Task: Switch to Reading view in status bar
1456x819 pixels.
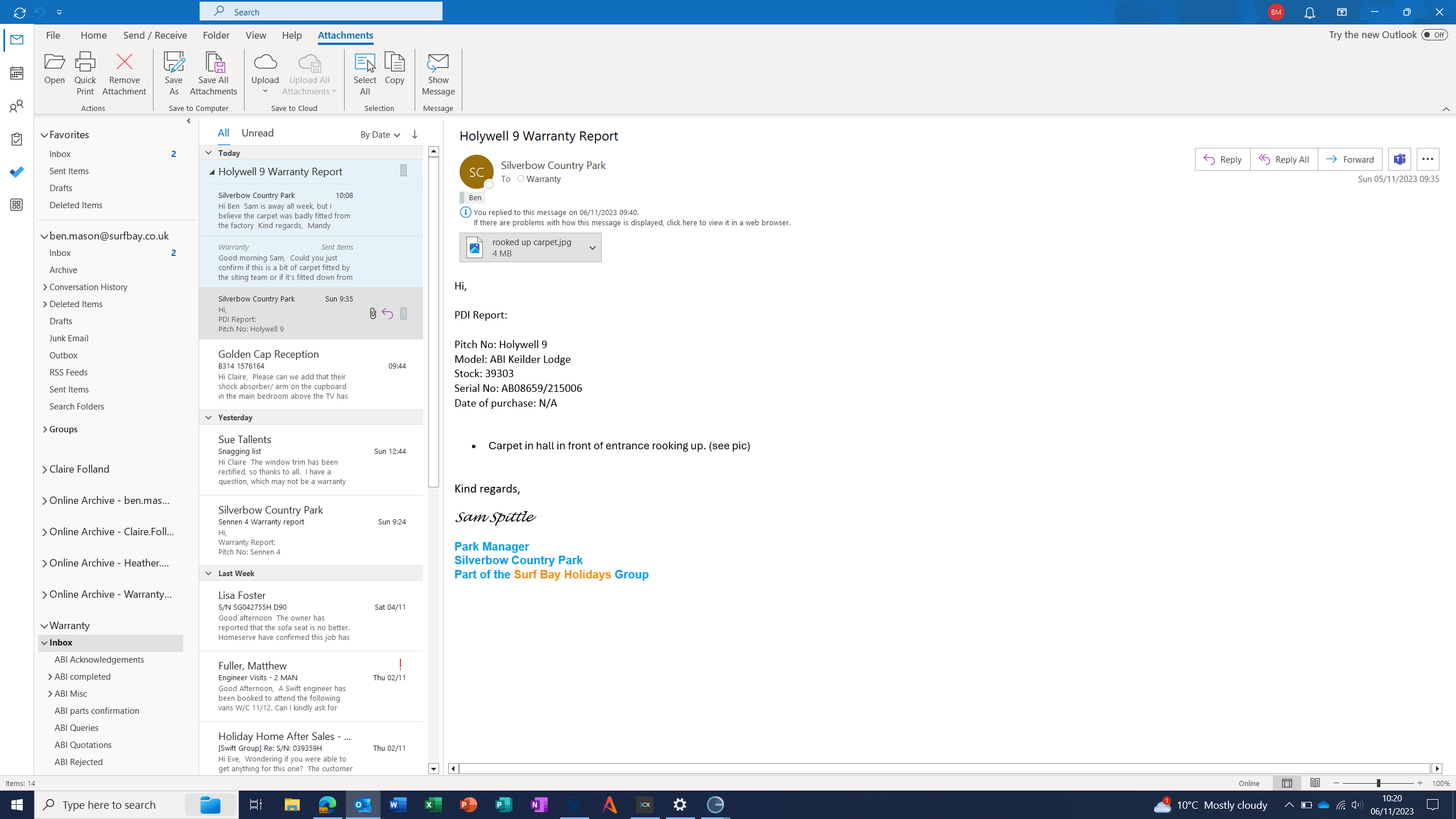Action: [1315, 783]
